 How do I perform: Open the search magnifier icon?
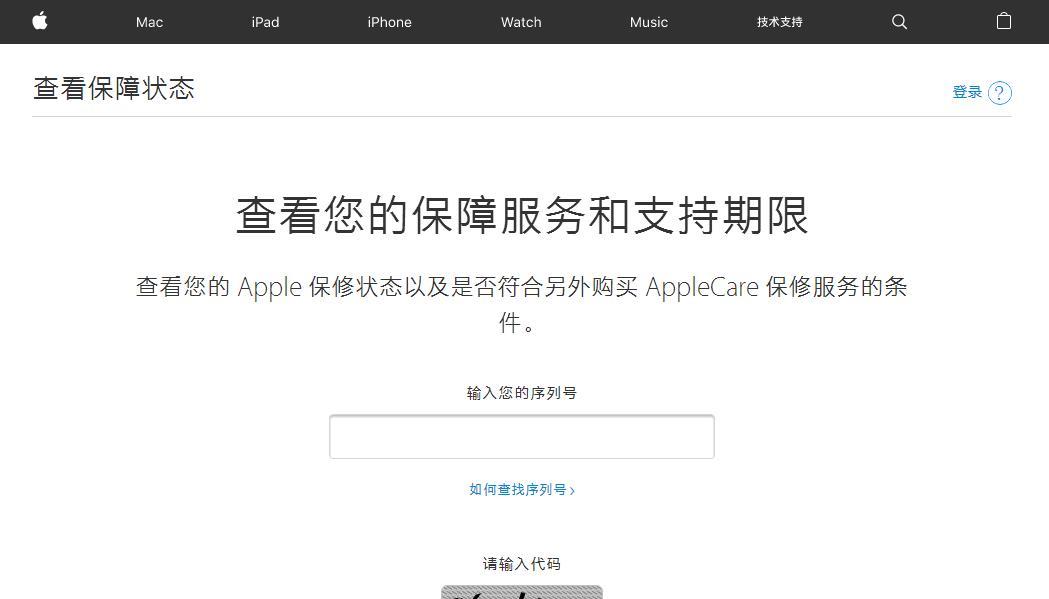(900, 22)
